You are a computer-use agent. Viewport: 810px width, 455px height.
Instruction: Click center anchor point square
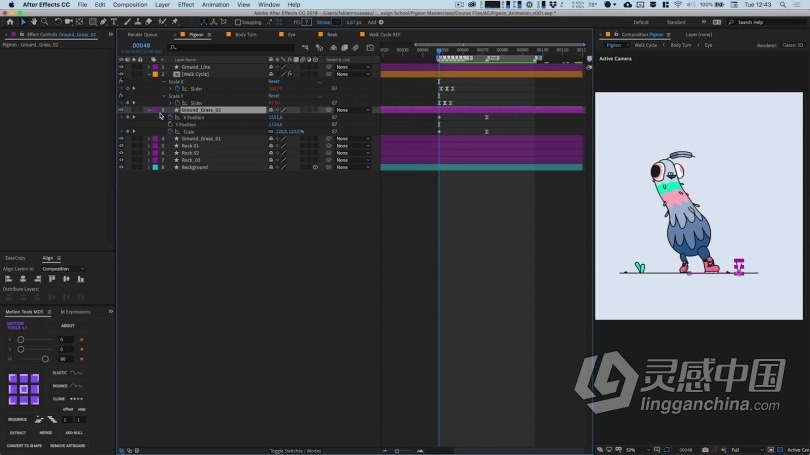click(24, 389)
